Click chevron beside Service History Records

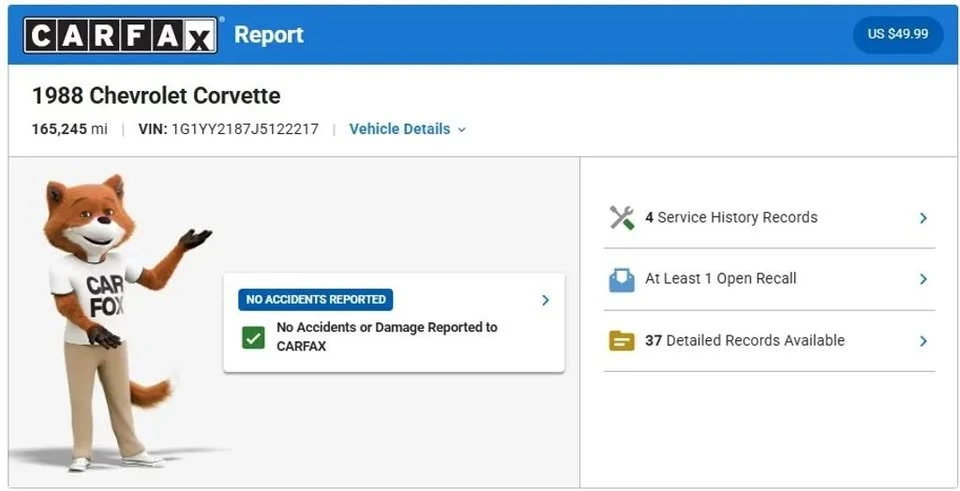pyautogui.click(x=923, y=218)
